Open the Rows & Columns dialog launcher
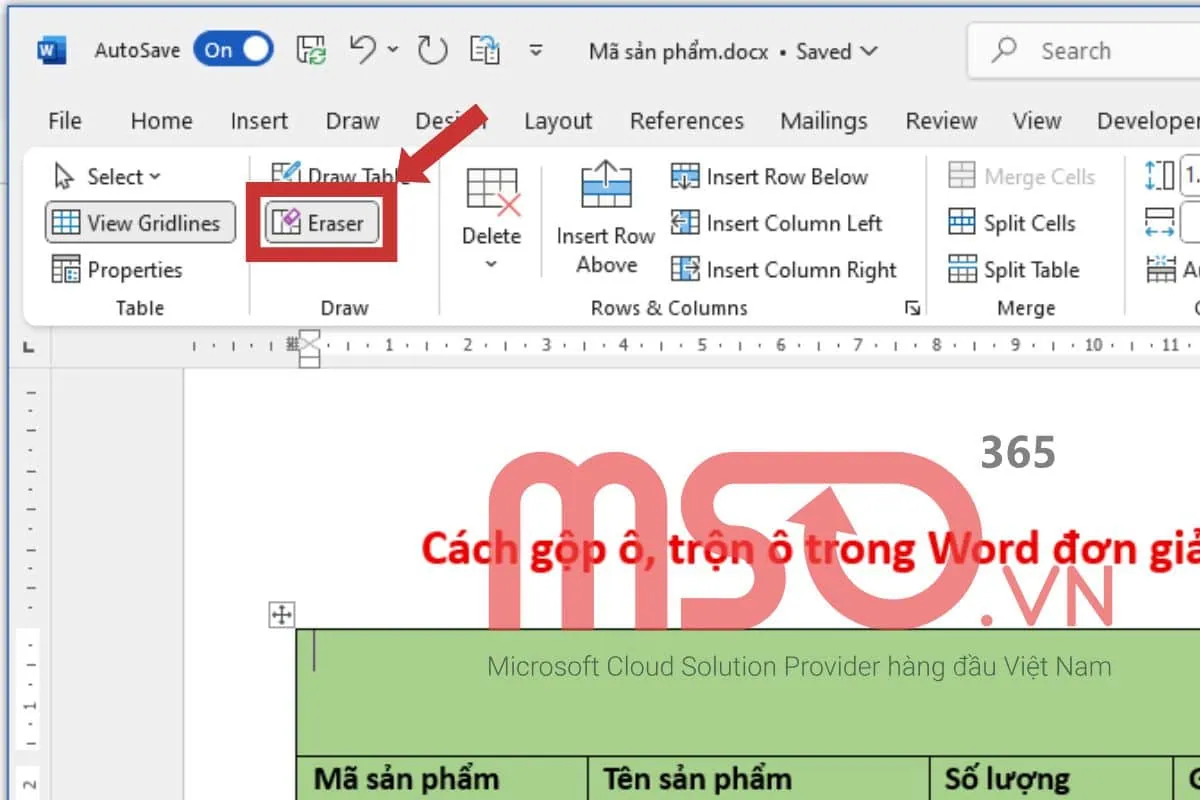 pyautogui.click(x=912, y=308)
